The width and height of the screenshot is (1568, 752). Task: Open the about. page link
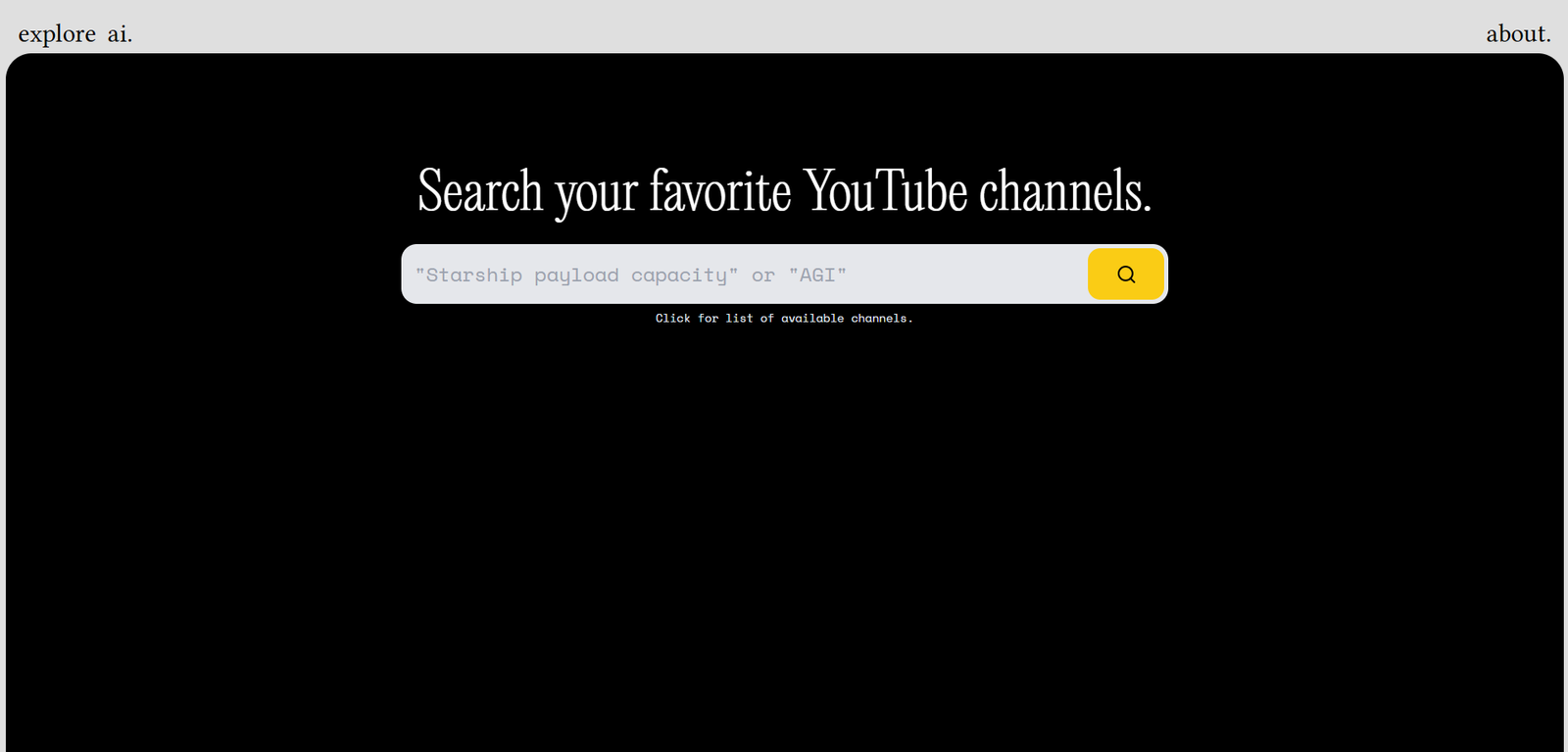coord(1518,34)
